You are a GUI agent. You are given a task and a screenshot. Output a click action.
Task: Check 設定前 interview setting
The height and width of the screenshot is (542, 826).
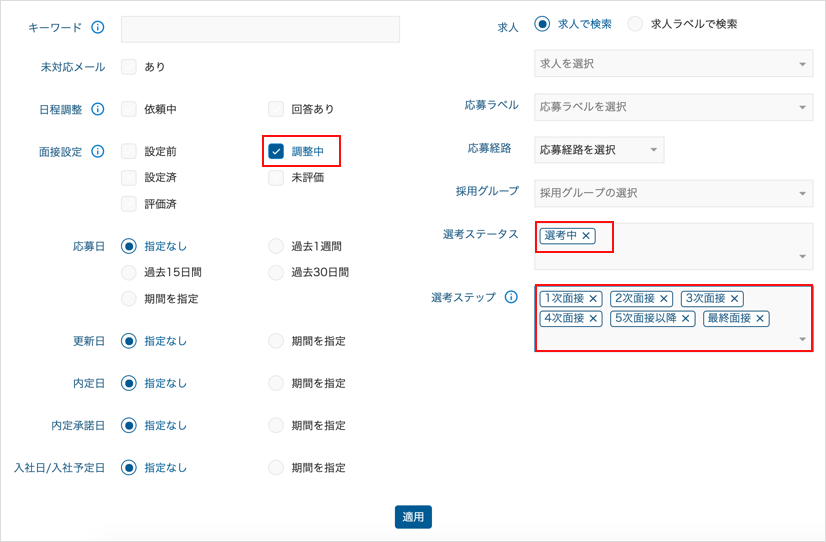pos(129,151)
